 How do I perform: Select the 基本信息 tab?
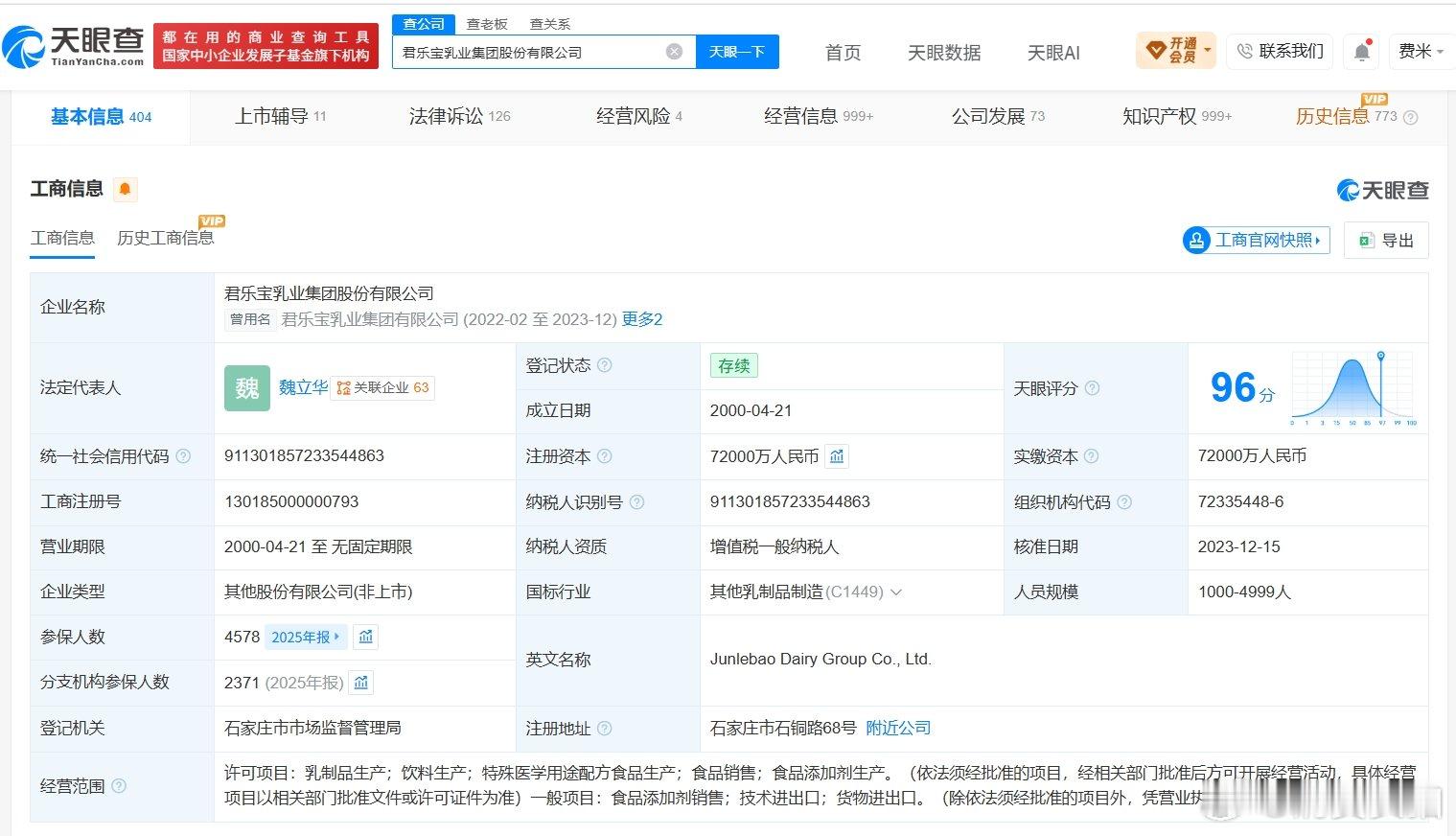click(x=101, y=116)
